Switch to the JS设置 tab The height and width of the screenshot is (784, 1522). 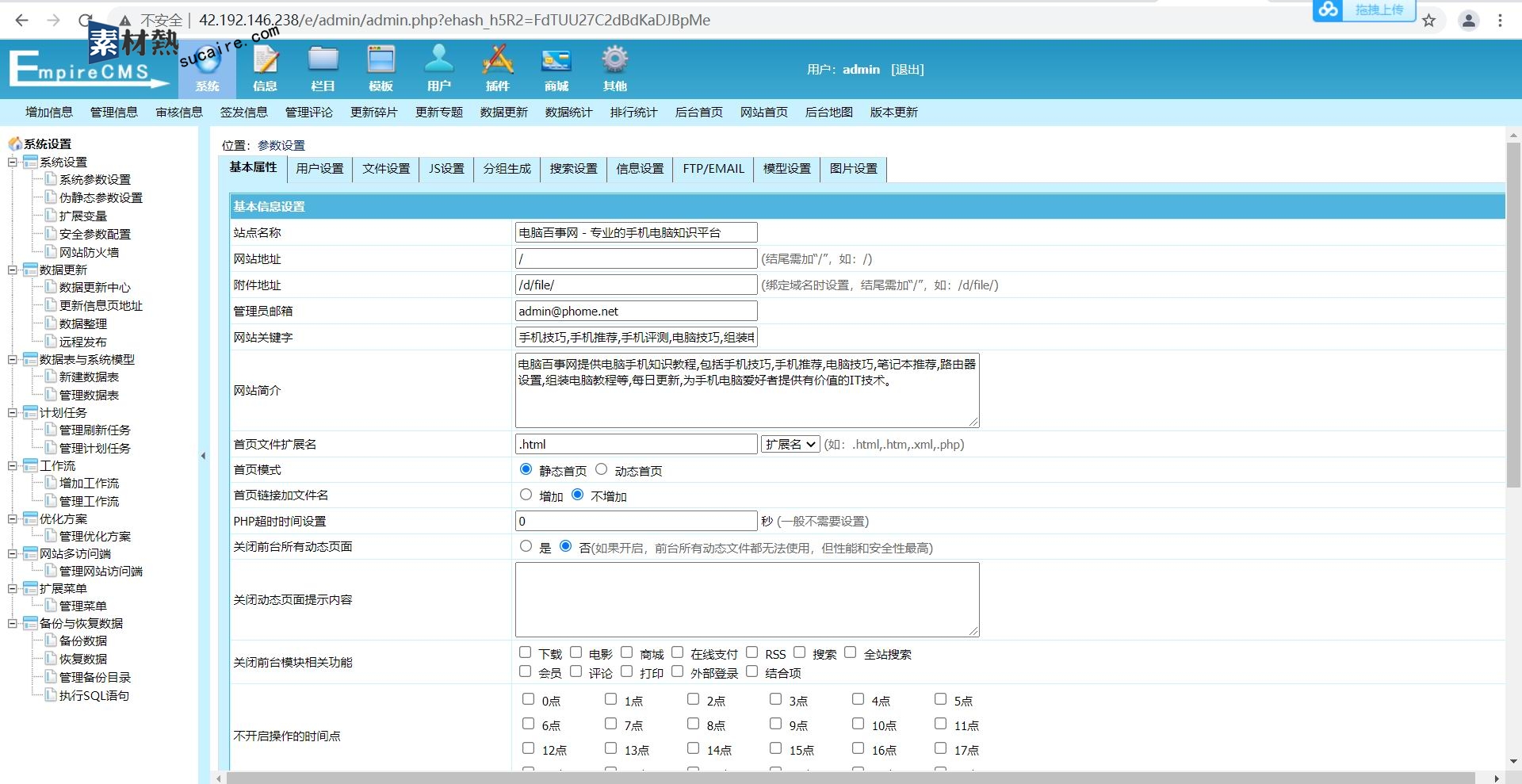click(446, 169)
